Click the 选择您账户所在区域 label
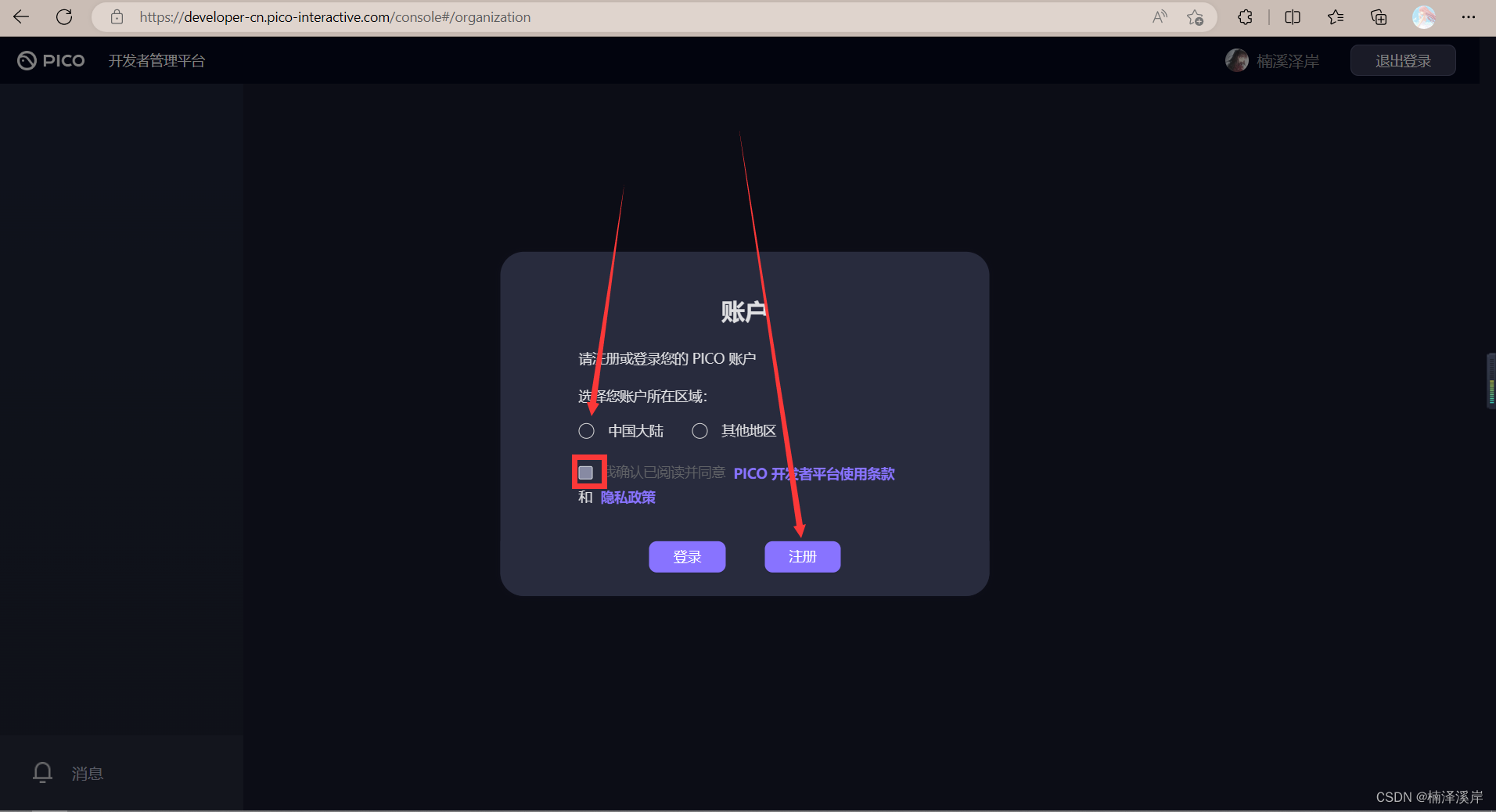 click(642, 397)
